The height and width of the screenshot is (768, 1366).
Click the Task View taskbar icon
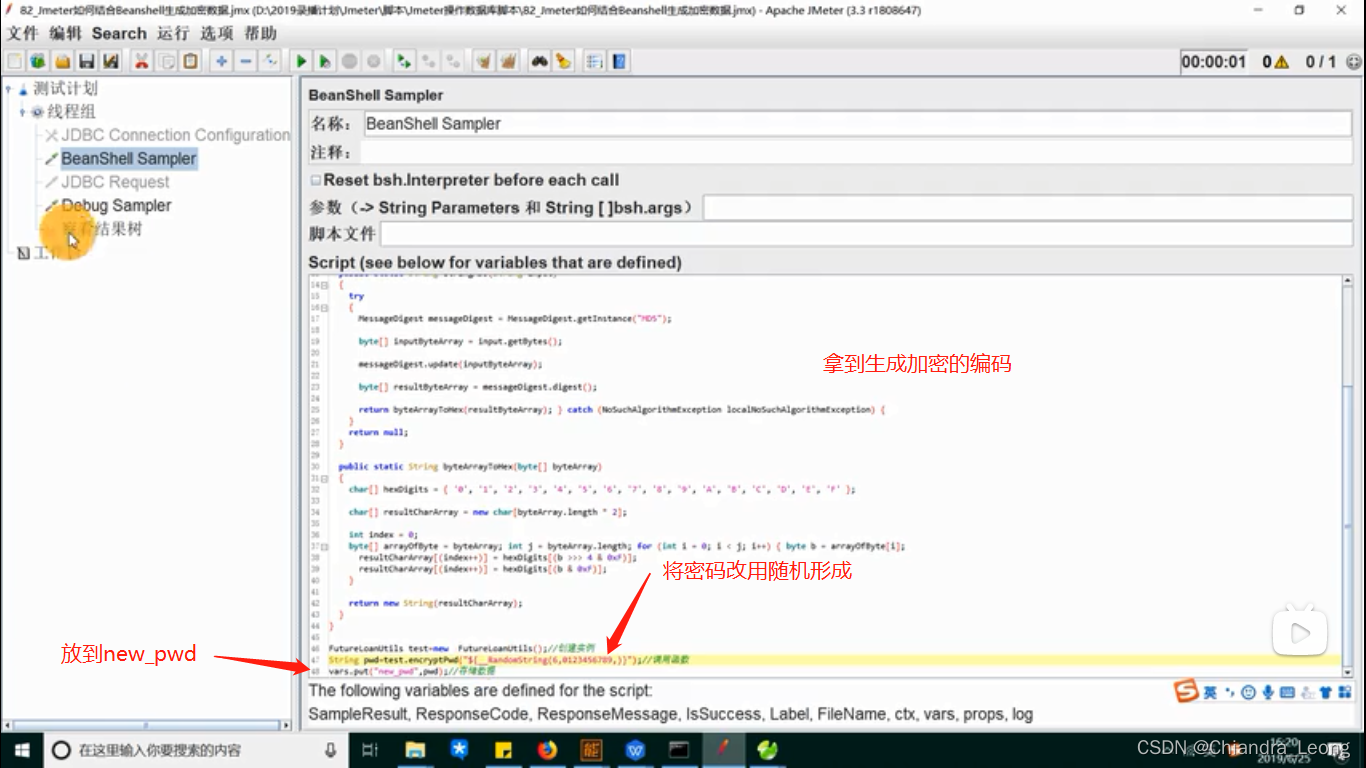[370, 749]
